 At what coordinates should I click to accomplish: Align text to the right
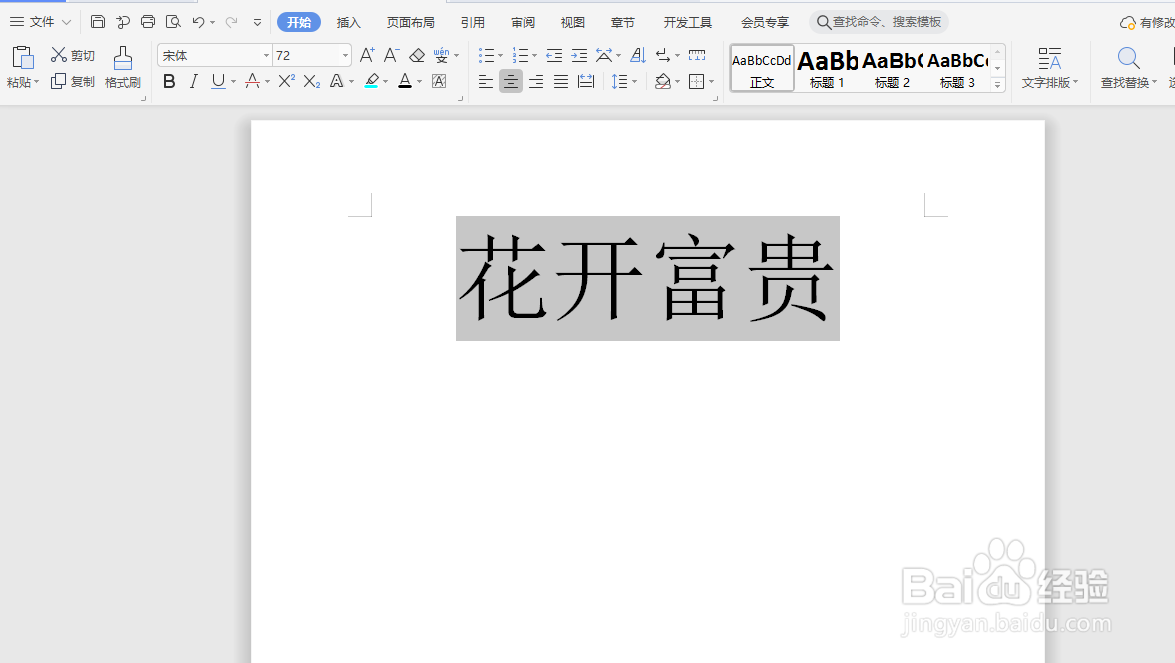pos(536,81)
